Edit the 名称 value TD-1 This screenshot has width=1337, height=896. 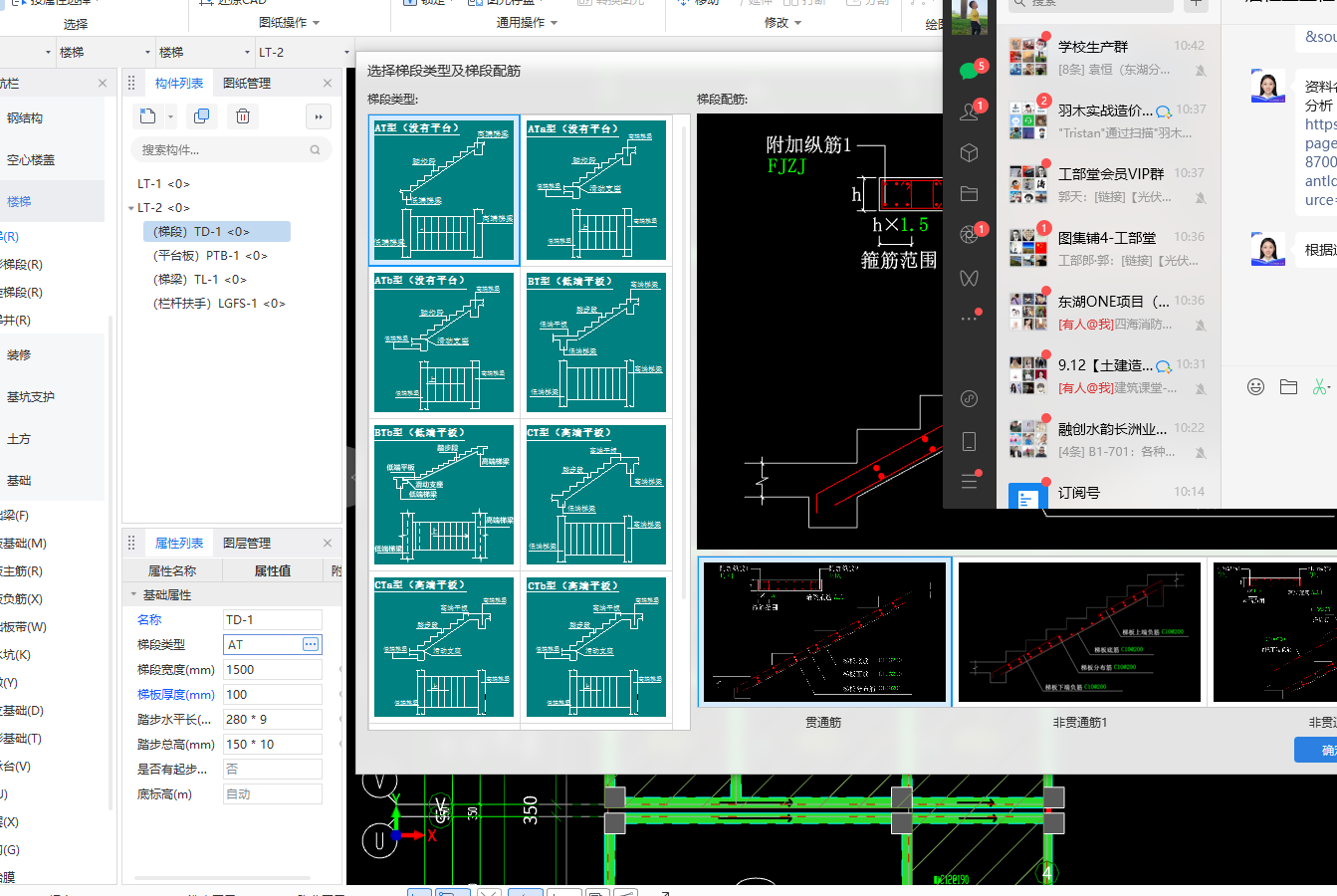272,619
